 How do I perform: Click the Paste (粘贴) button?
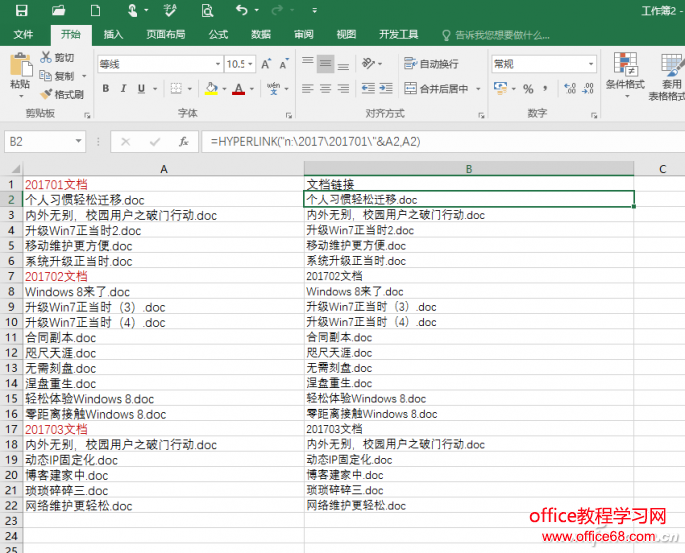(x=20, y=72)
